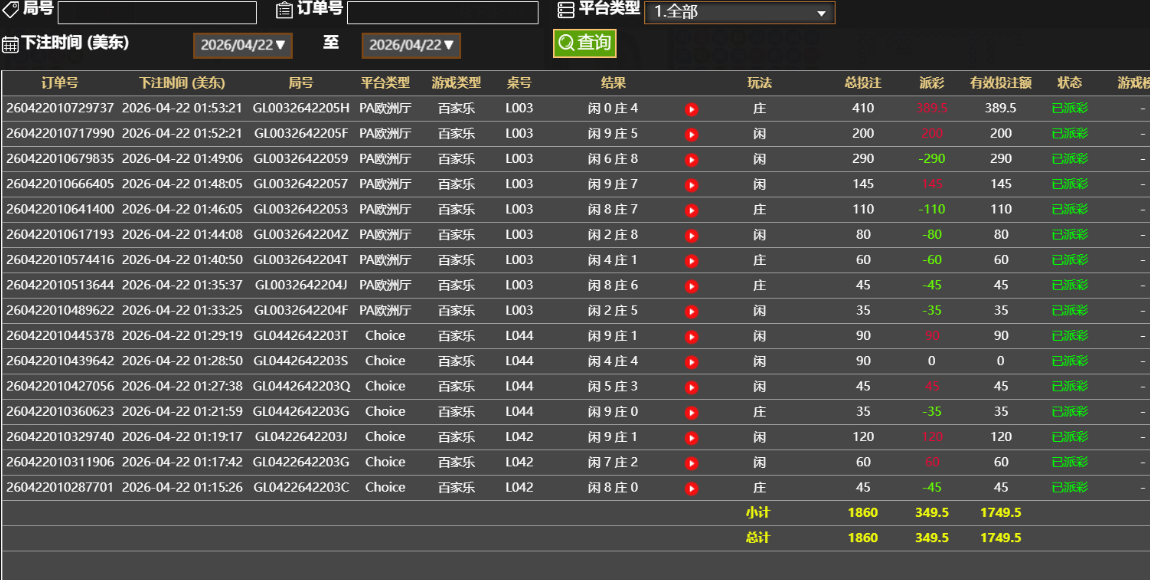Click order number 260422010311906
This screenshot has width=1150, height=580.
coord(60,462)
